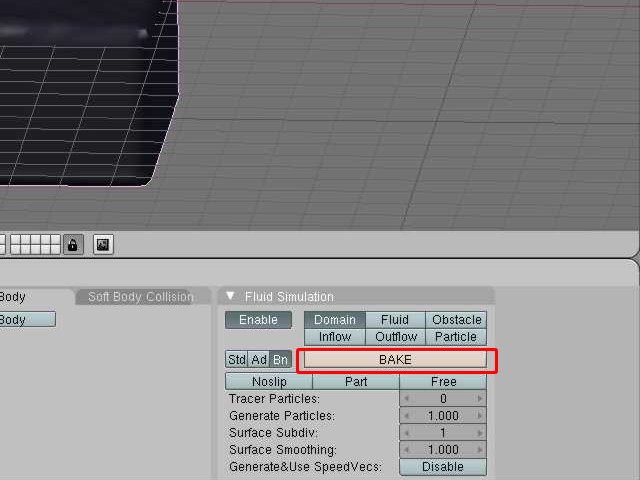
Task: Click the Surface Smoothing value field
Action: 443,450
